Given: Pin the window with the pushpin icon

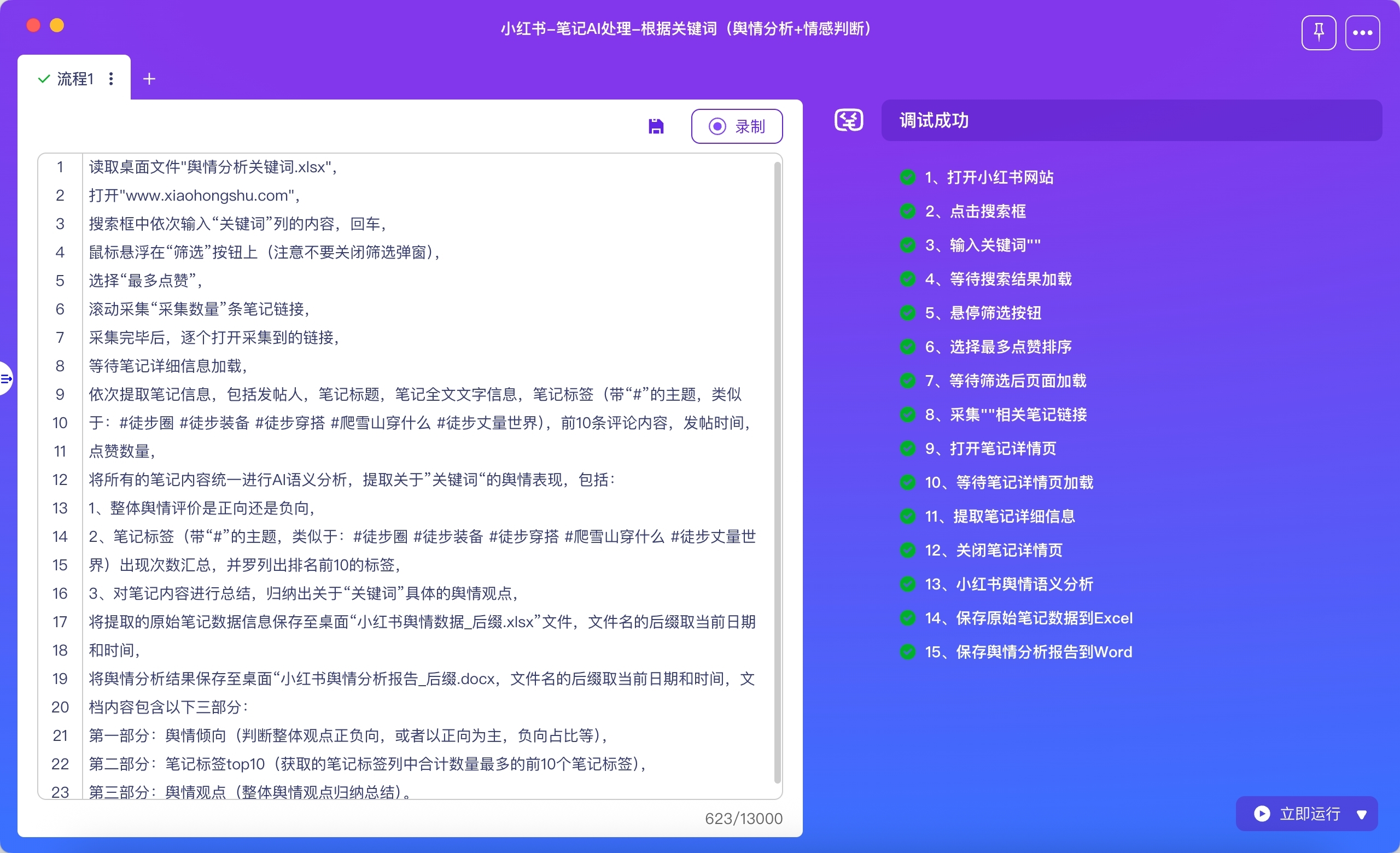Looking at the screenshot, I should (1318, 32).
